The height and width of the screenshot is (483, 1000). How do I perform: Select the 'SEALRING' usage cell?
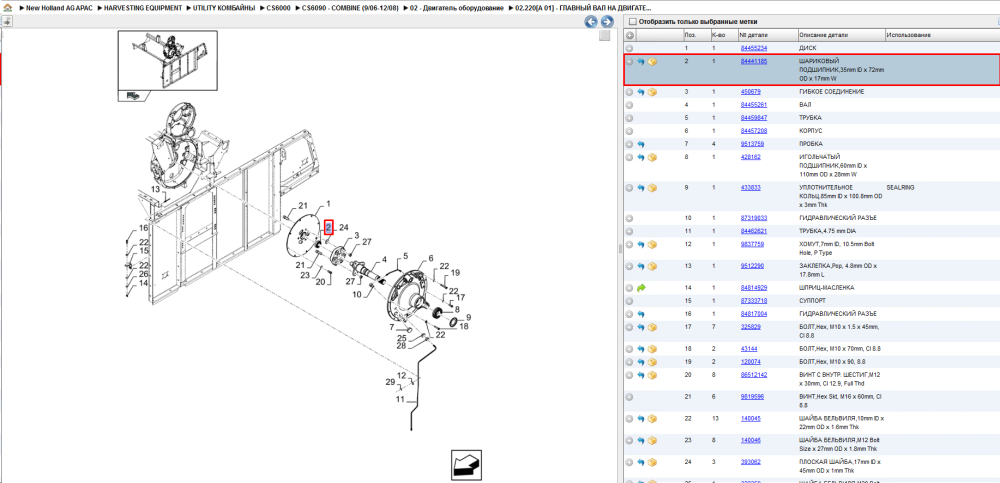click(901, 188)
